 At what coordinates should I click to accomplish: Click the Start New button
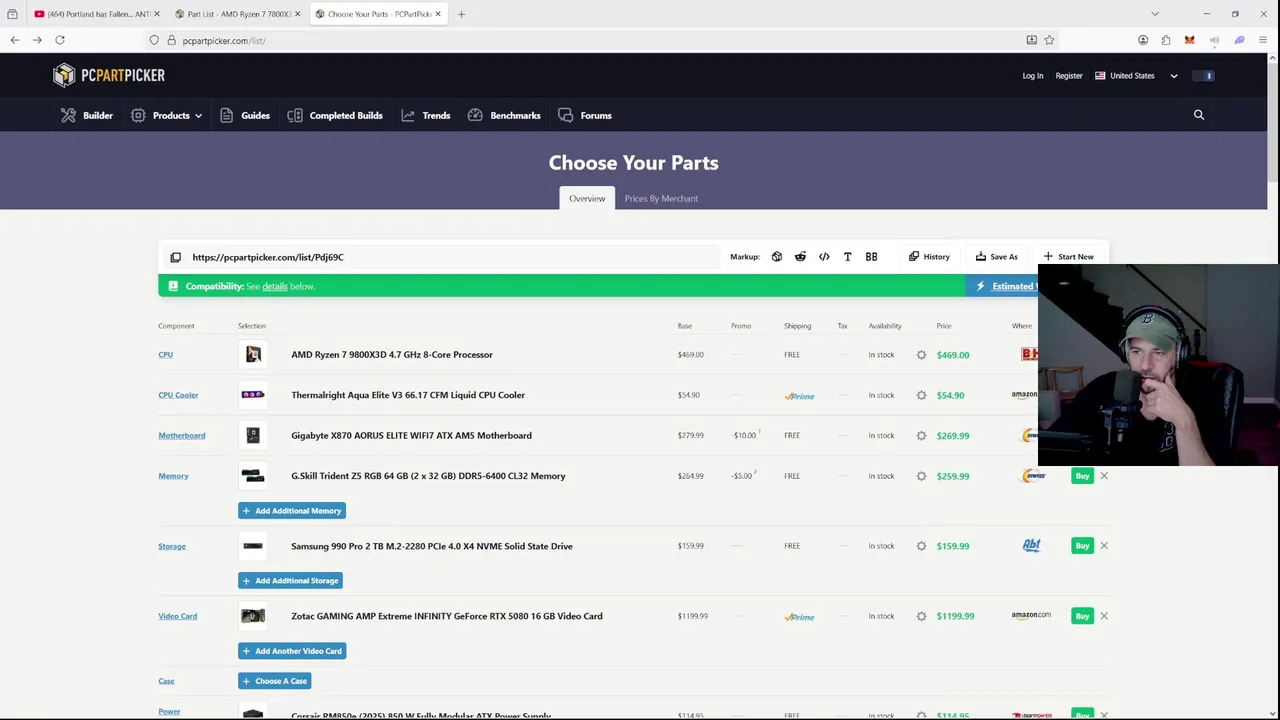point(1068,257)
